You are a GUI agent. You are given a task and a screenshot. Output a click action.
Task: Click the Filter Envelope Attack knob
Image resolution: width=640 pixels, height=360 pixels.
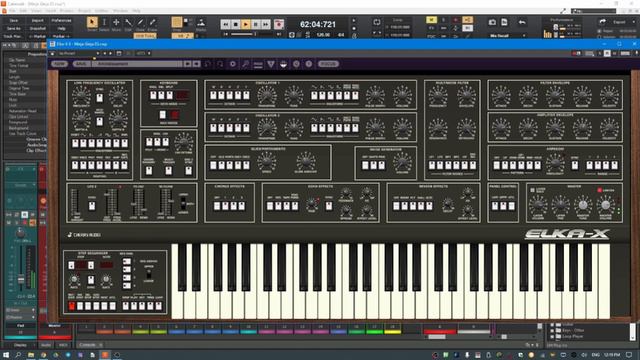click(x=501, y=95)
